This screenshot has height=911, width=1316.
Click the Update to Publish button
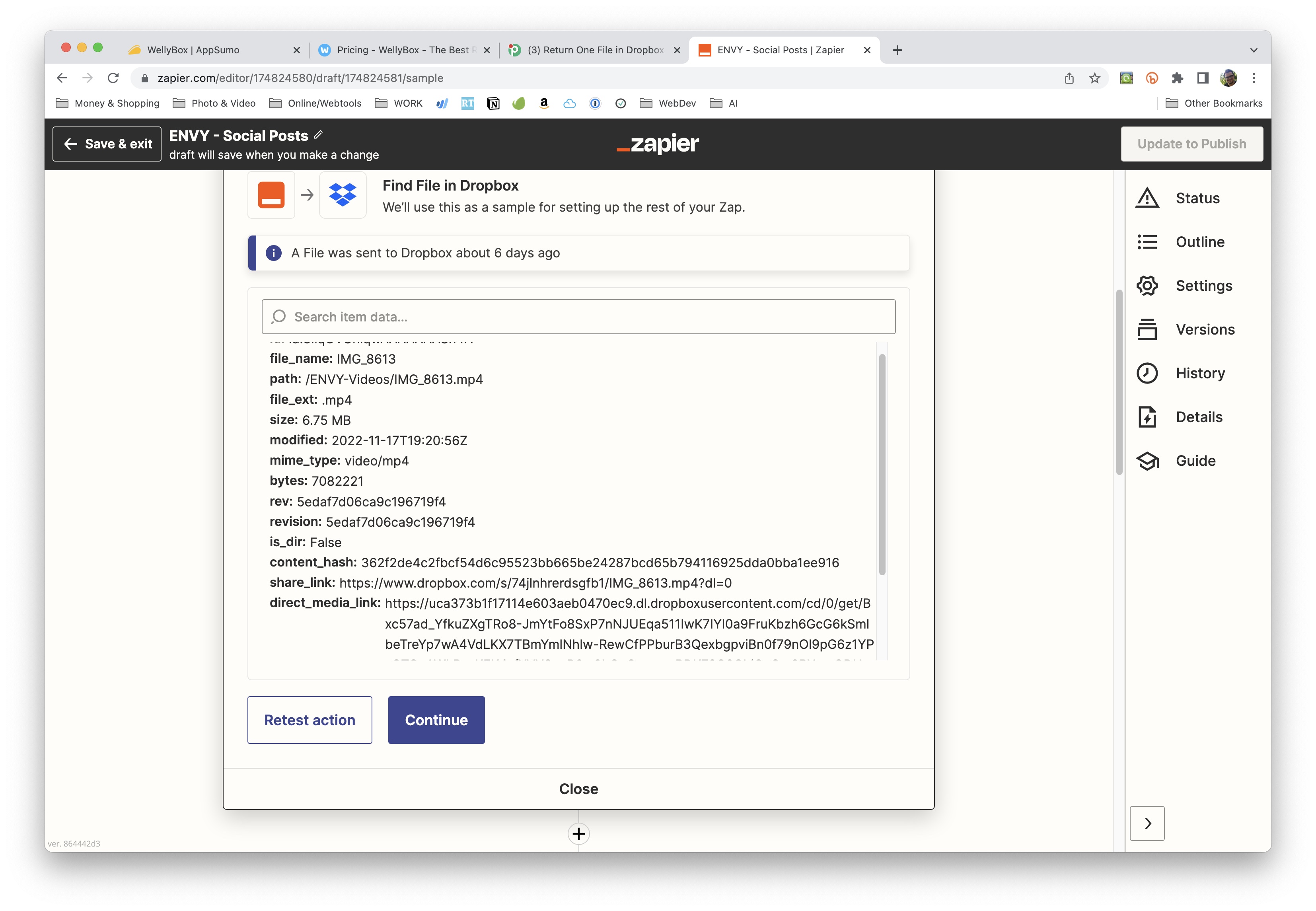click(1191, 144)
